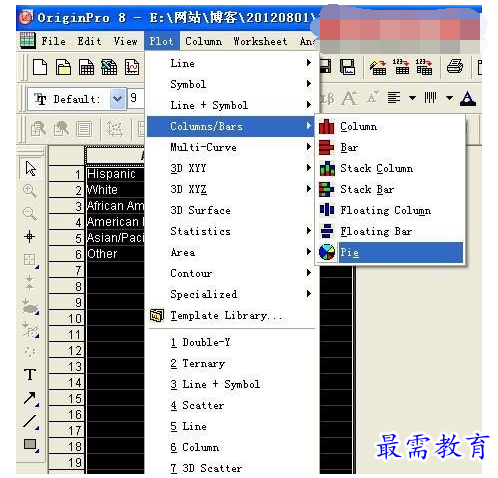Click the New Excel toolbar icon
Image resolution: width=498 pixels, height=478 pixels.
tap(109, 67)
